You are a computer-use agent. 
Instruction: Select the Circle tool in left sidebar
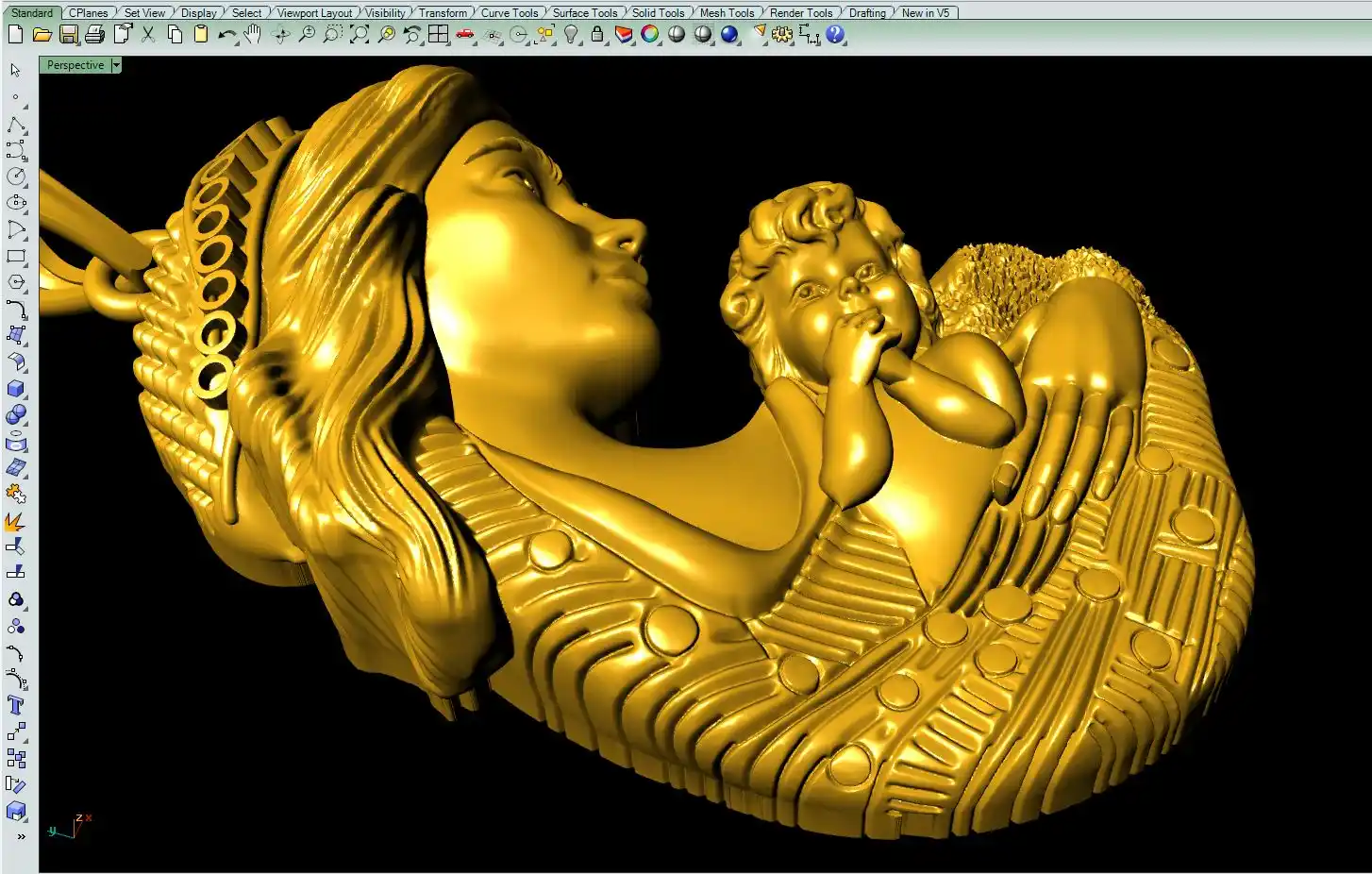pos(16,176)
